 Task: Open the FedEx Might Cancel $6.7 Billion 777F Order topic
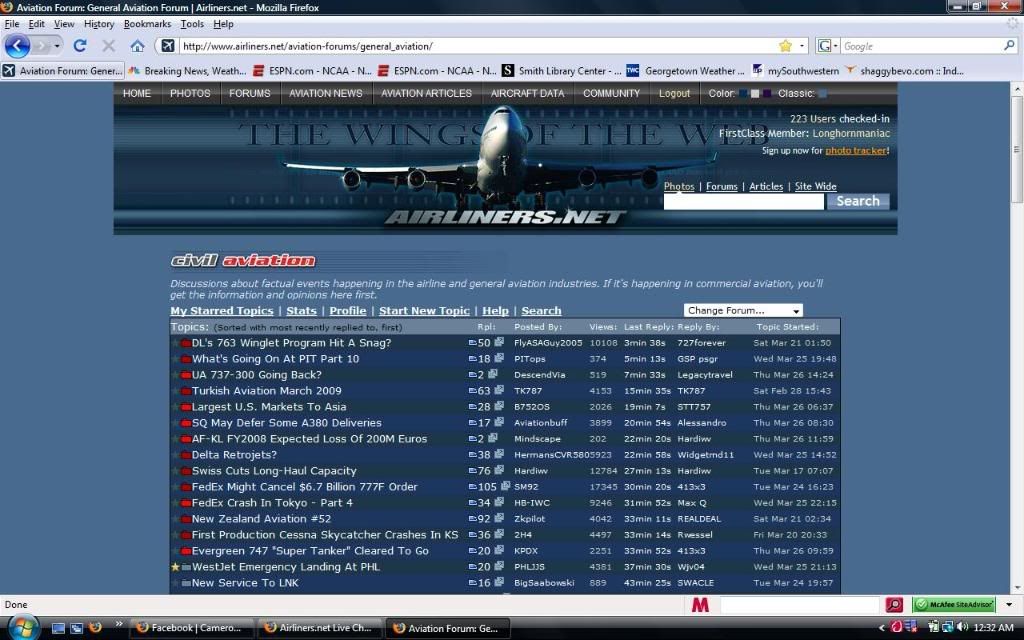[x=304, y=487]
